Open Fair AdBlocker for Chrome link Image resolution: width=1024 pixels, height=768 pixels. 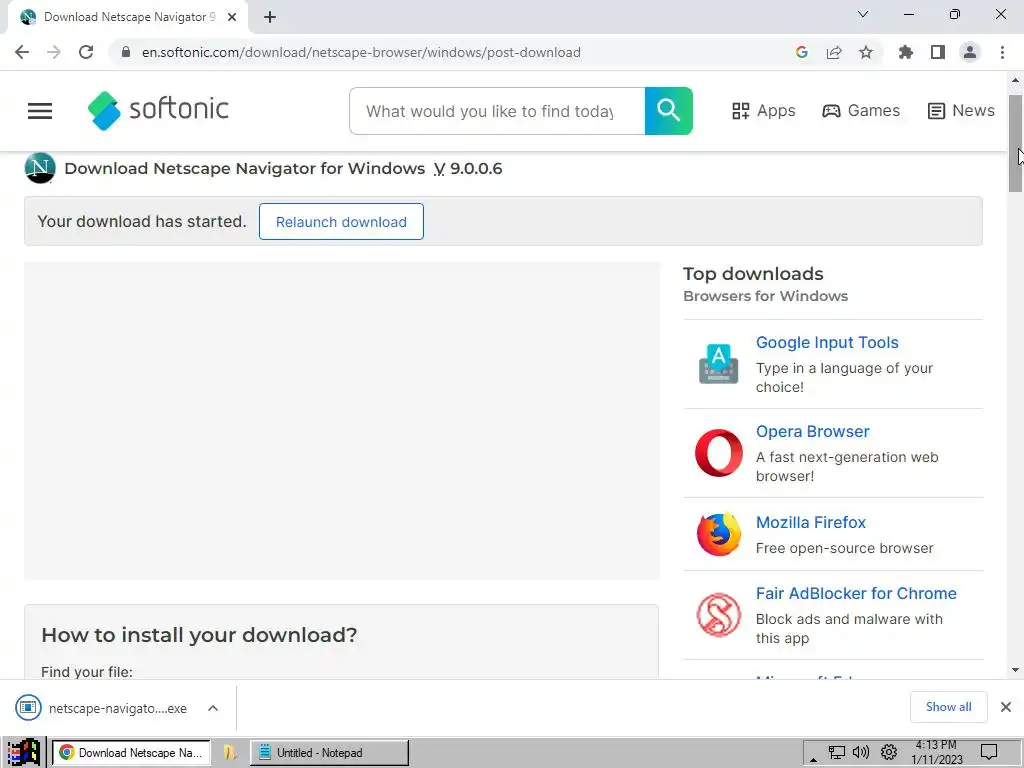tap(856, 594)
